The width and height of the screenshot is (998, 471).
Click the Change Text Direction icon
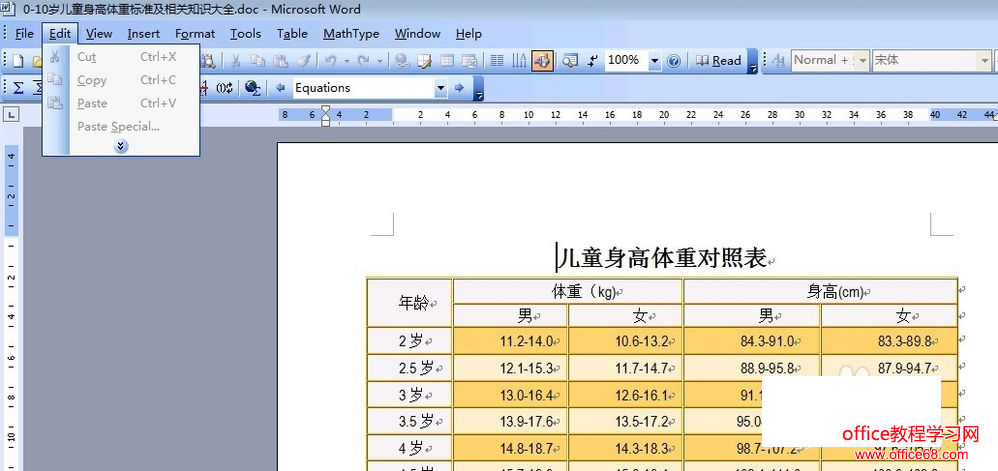519,61
